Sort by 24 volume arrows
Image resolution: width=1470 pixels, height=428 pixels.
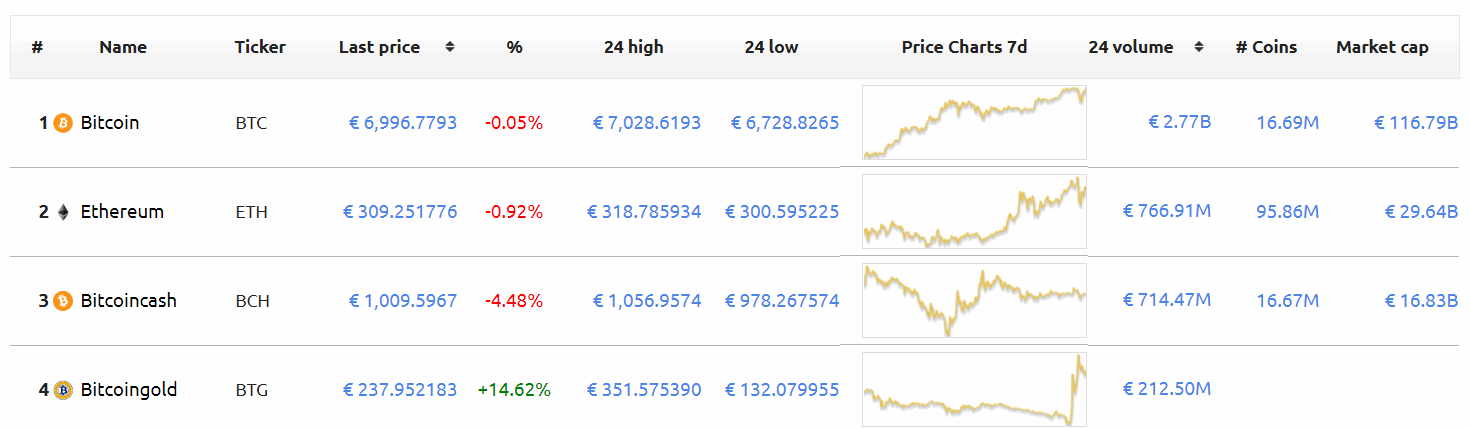1199,47
